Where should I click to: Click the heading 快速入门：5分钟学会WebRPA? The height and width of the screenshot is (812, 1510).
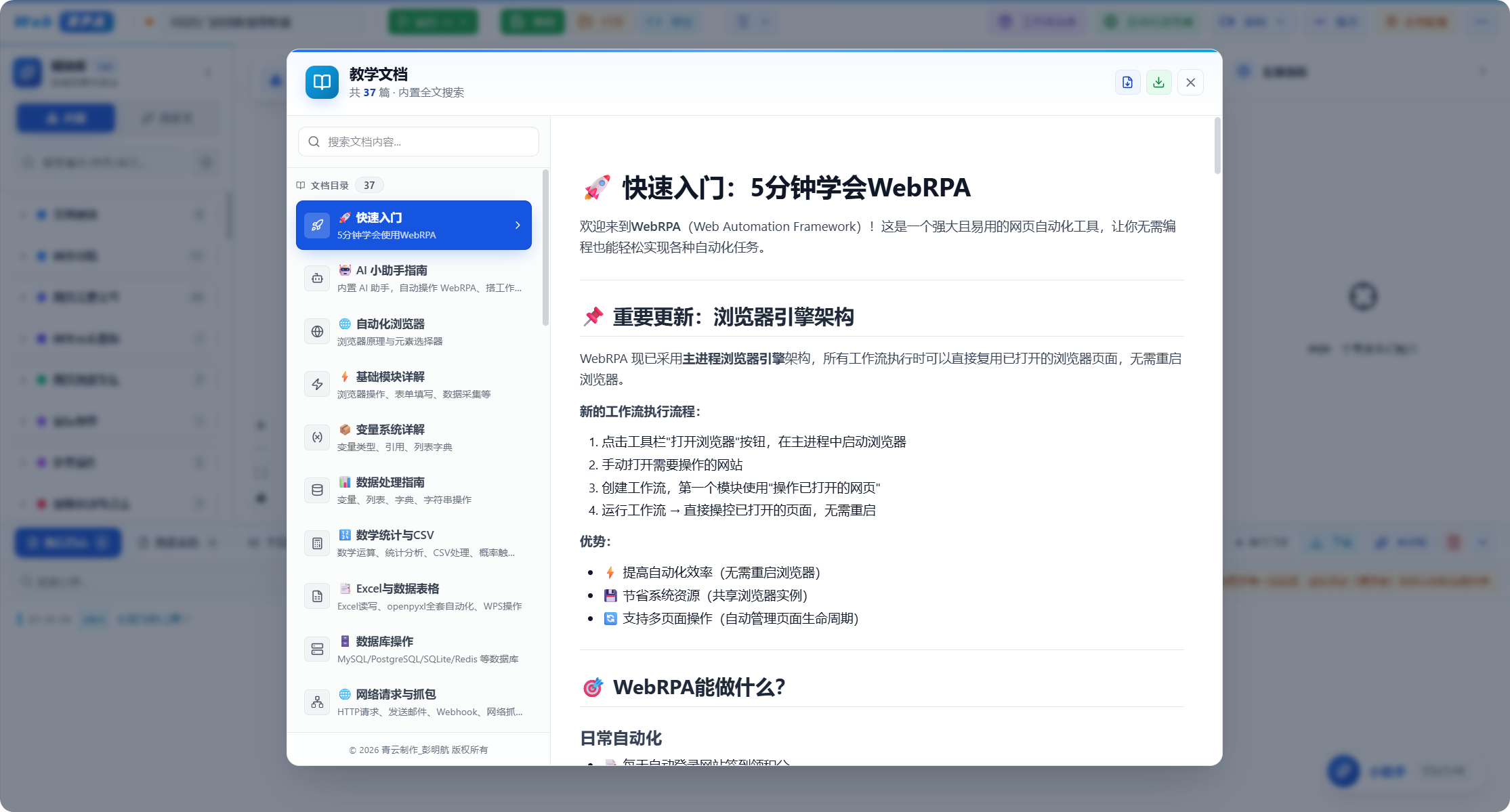(x=776, y=188)
